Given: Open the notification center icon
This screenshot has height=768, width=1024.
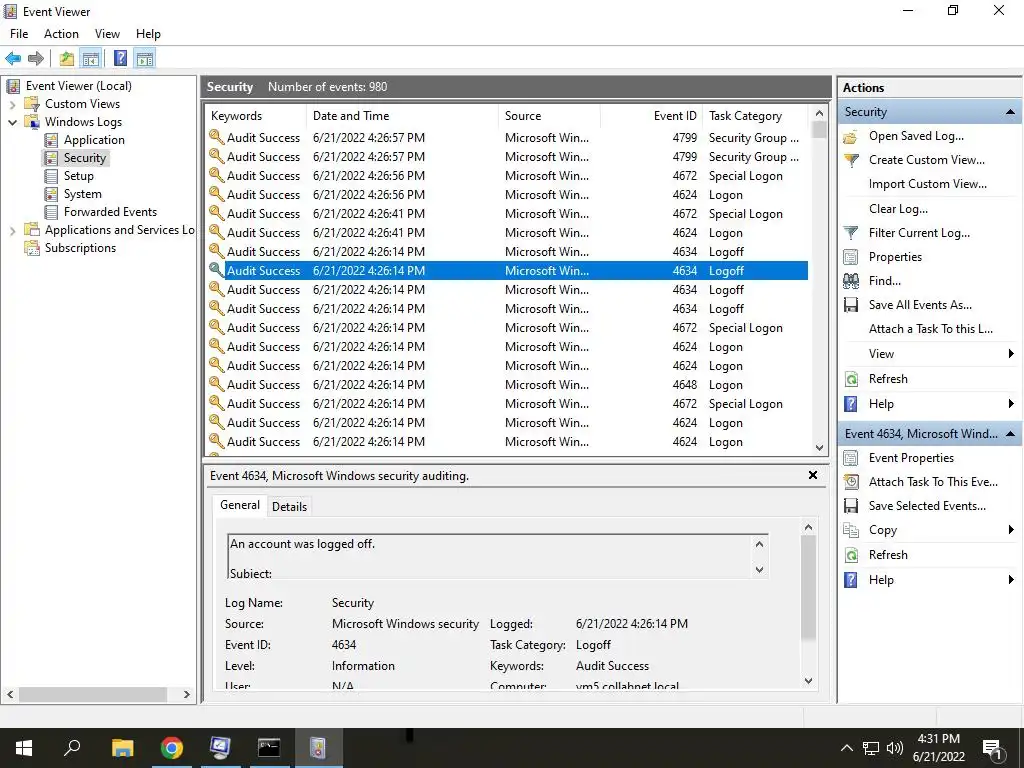Looking at the screenshot, I should coord(993,748).
